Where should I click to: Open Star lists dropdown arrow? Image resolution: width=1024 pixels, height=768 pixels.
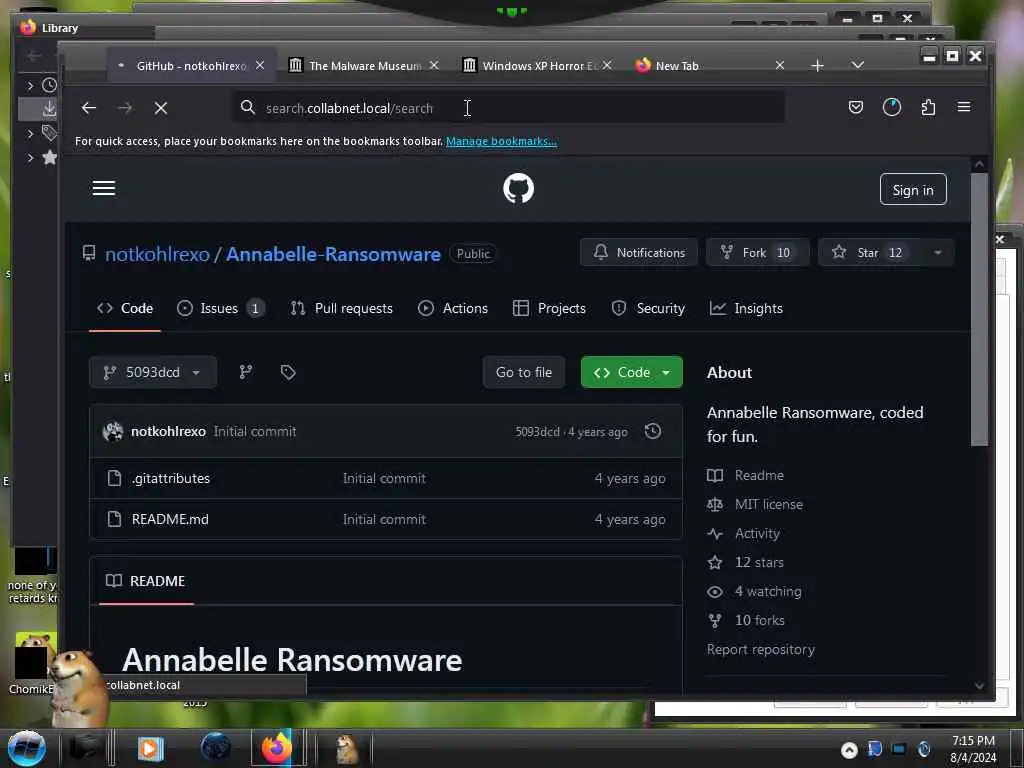(938, 253)
